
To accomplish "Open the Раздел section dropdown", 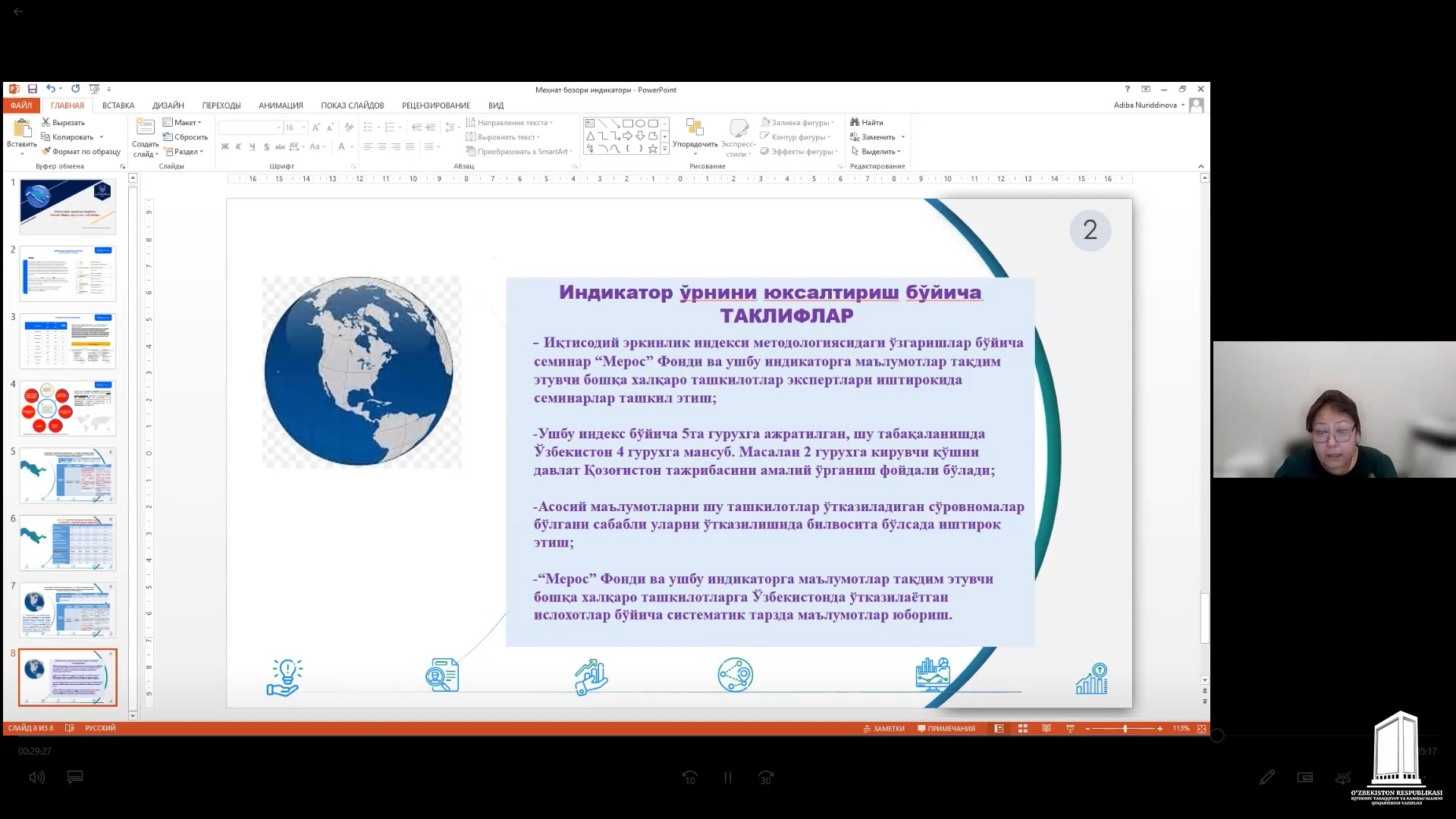I will [x=185, y=152].
